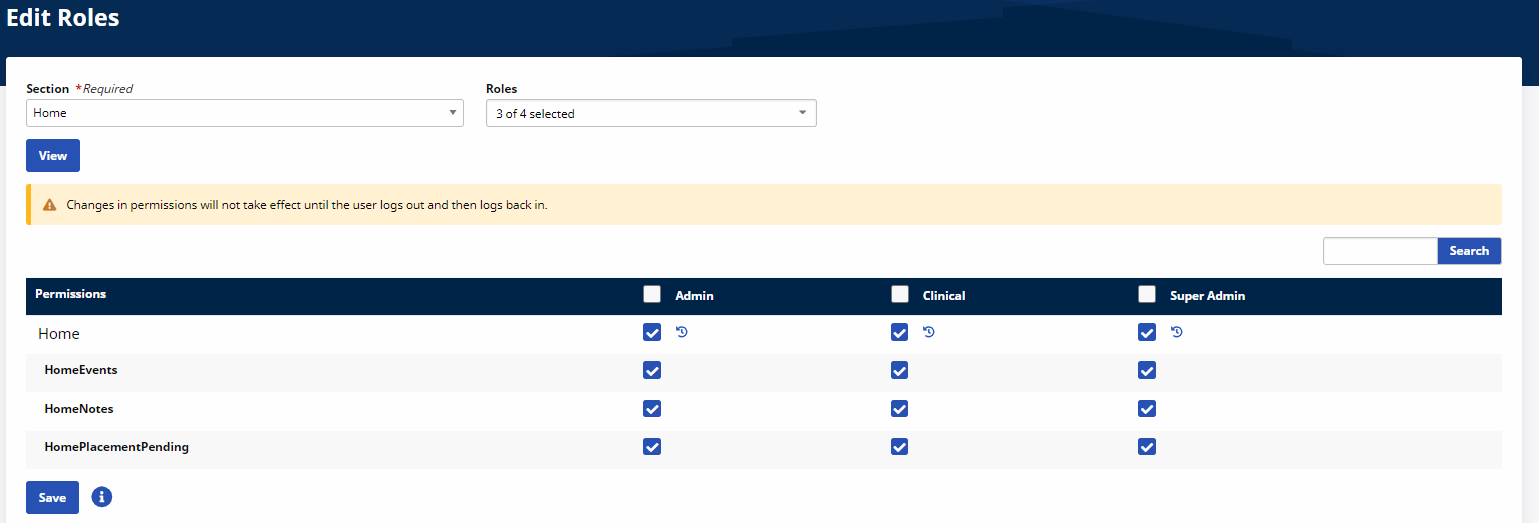This screenshot has height=523, width=1539.
Task: Check the Admin column header checkbox
Action: point(652,294)
